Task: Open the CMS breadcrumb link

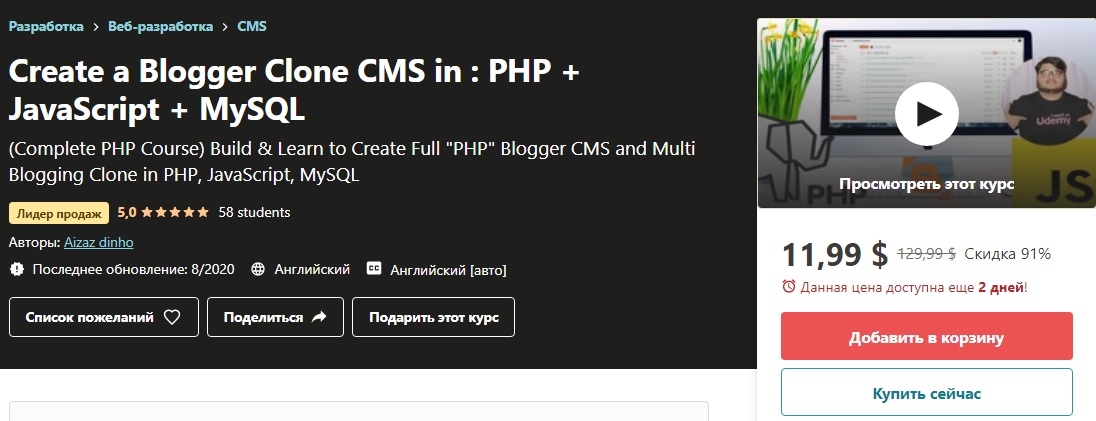Action: coord(252,26)
